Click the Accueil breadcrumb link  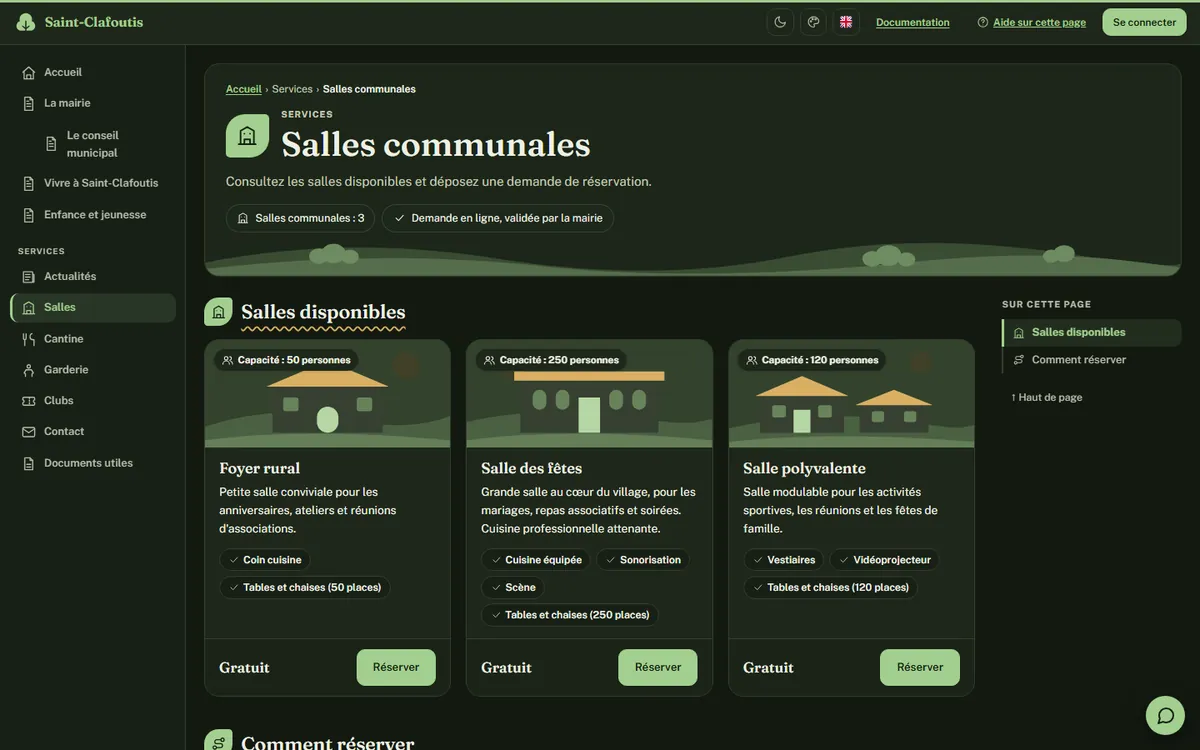click(x=243, y=89)
